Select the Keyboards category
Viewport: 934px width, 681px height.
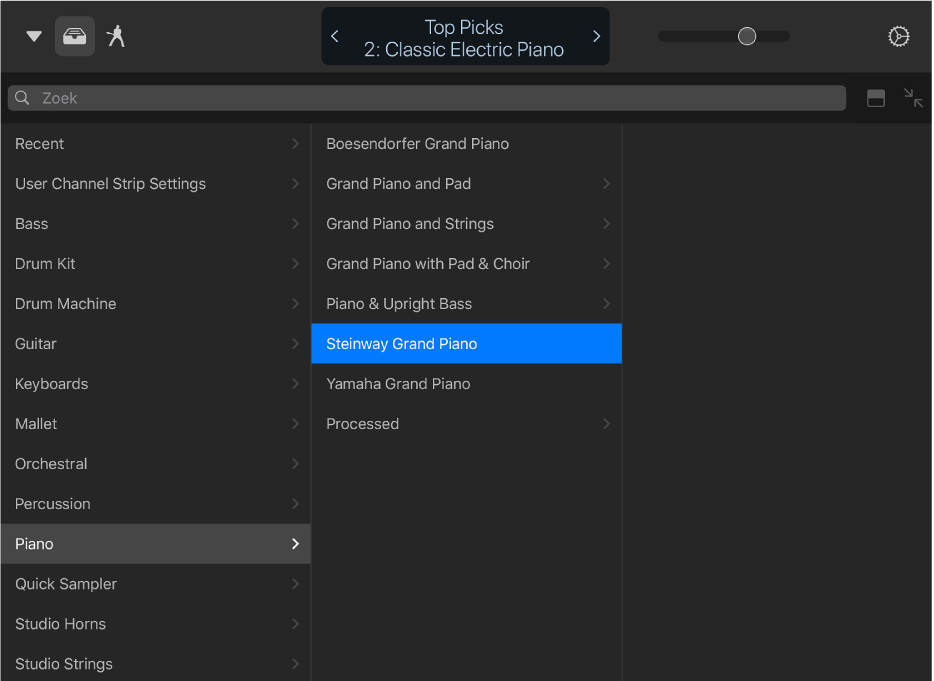pyautogui.click(x=52, y=384)
